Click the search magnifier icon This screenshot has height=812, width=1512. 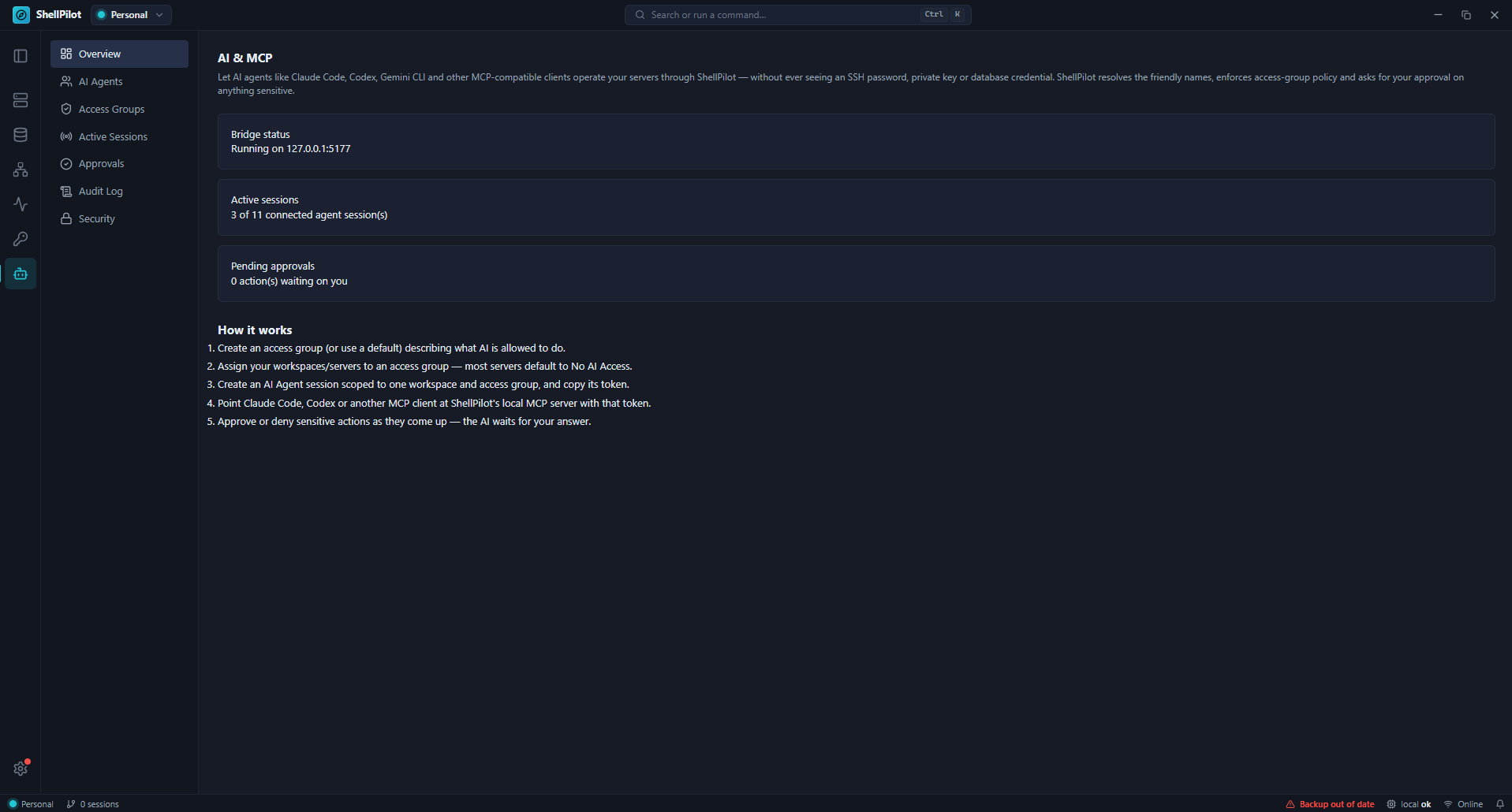(640, 15)
